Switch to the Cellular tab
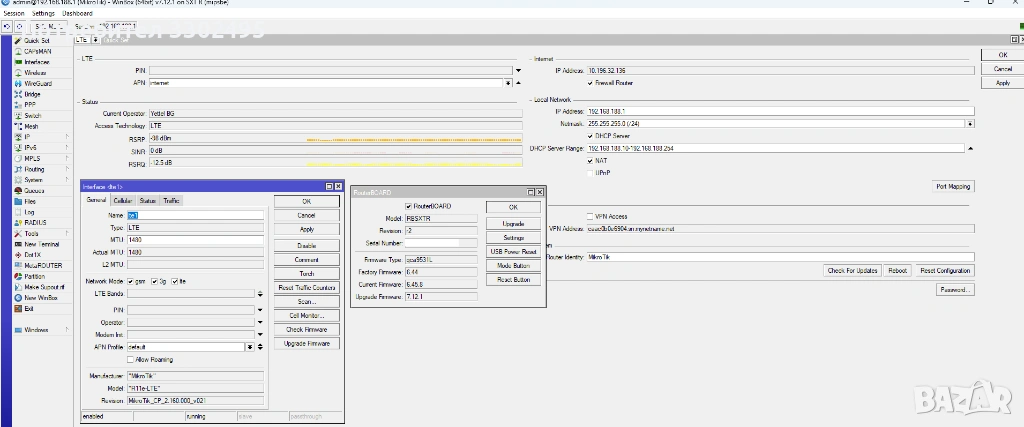1024x427 pixels. [x=123, y=201]
